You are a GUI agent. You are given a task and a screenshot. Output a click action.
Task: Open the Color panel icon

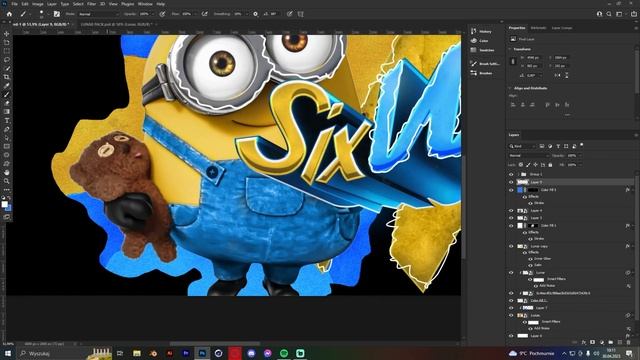coord(473,40)
